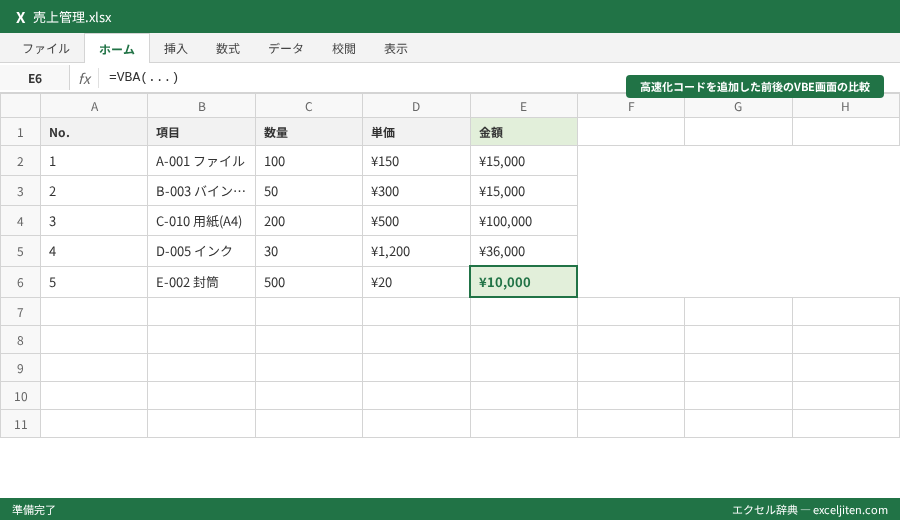Click the green caption banner about VBE画面の比較
The width and height of the screenshot is (900, 520).
click(x=755, y=87)
